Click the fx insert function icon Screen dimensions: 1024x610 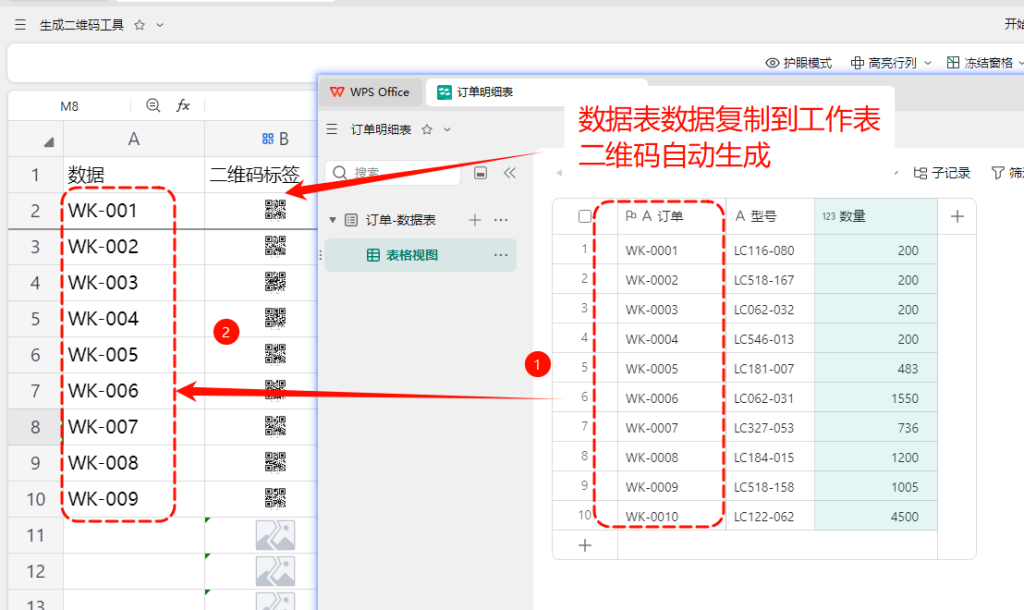pos(183,105)
